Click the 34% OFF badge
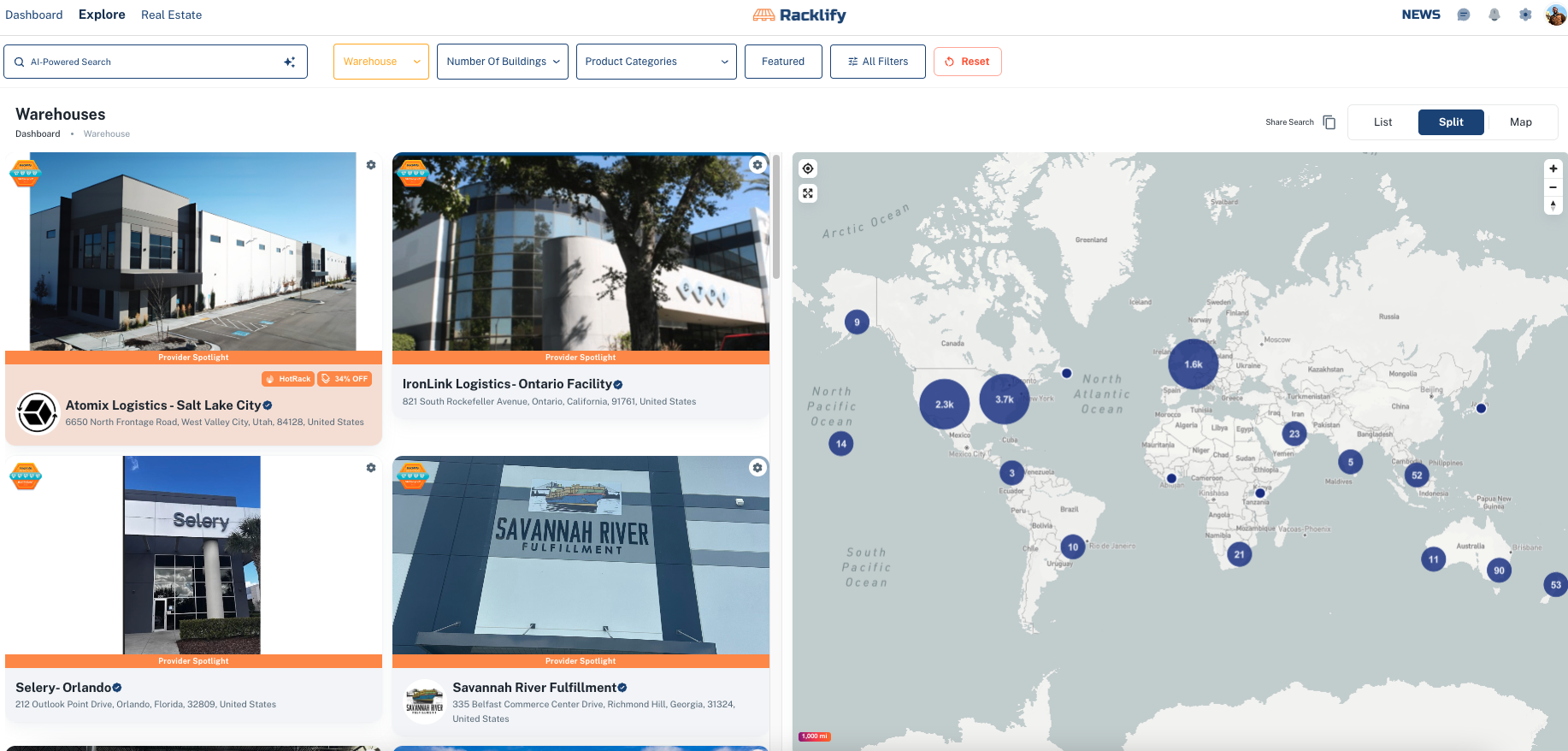 pyautogui.click(x=345, y=379)
